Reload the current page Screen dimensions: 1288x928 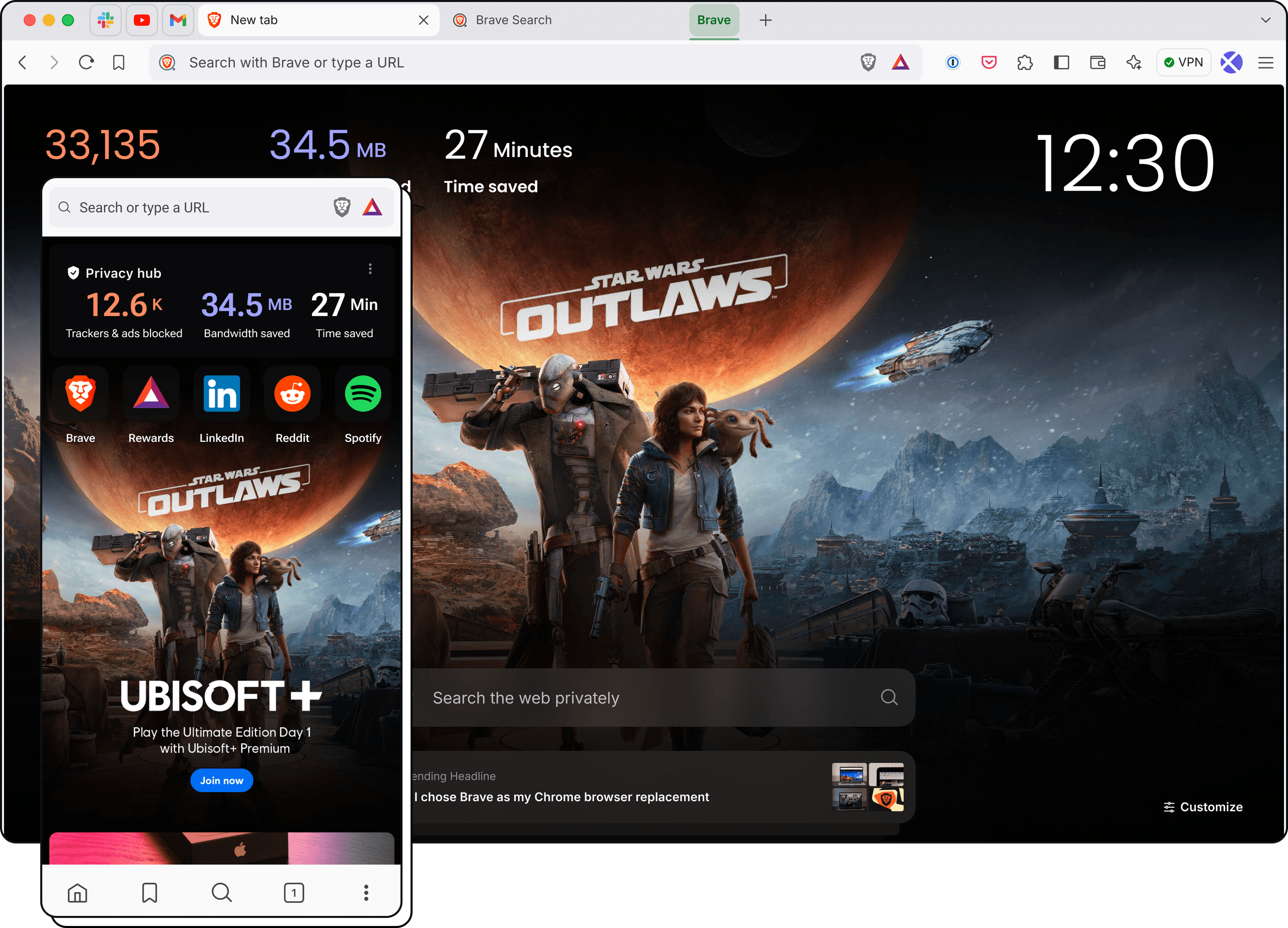point(86,62)
